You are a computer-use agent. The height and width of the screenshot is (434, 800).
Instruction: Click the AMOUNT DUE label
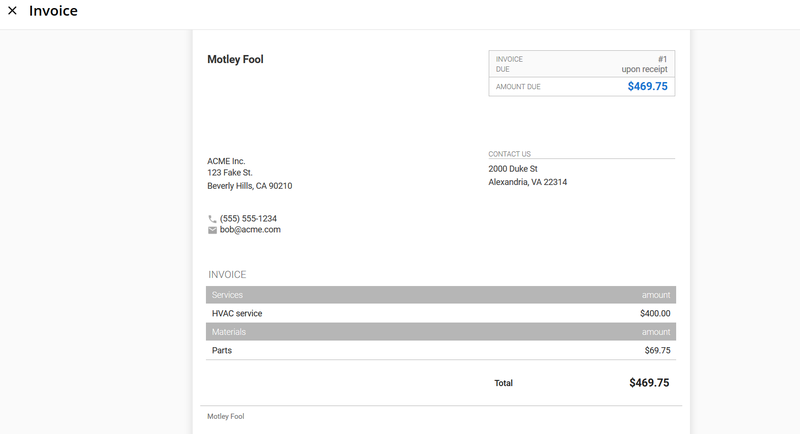click(x=518, y=87)
